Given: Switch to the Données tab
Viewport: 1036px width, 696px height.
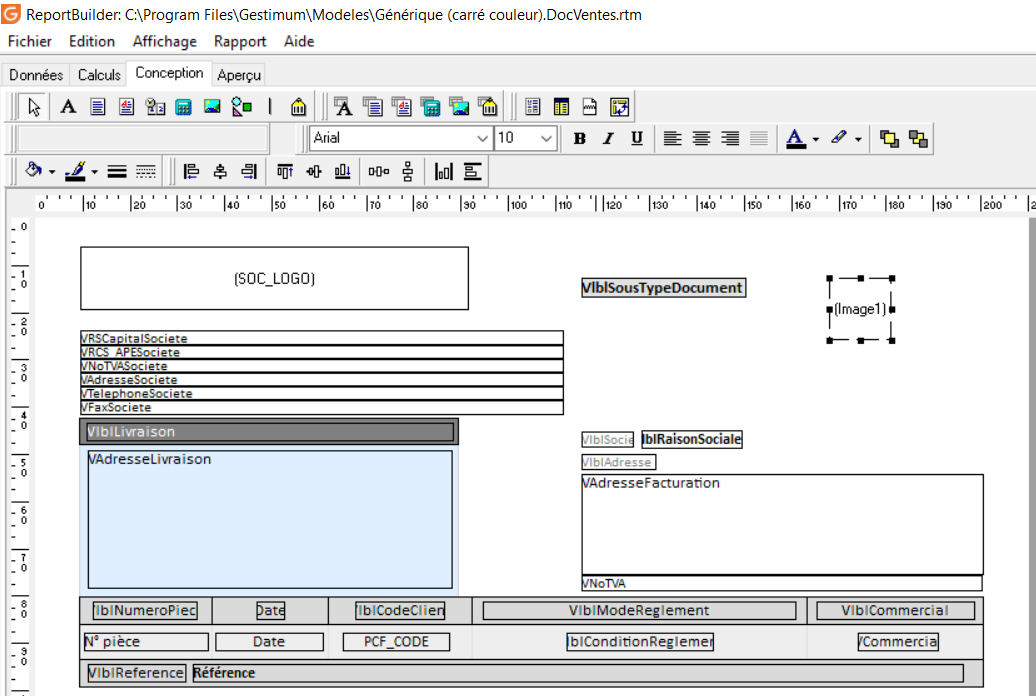Looking at the screenshot, I should pyautogui.click(x=36, y=75).
